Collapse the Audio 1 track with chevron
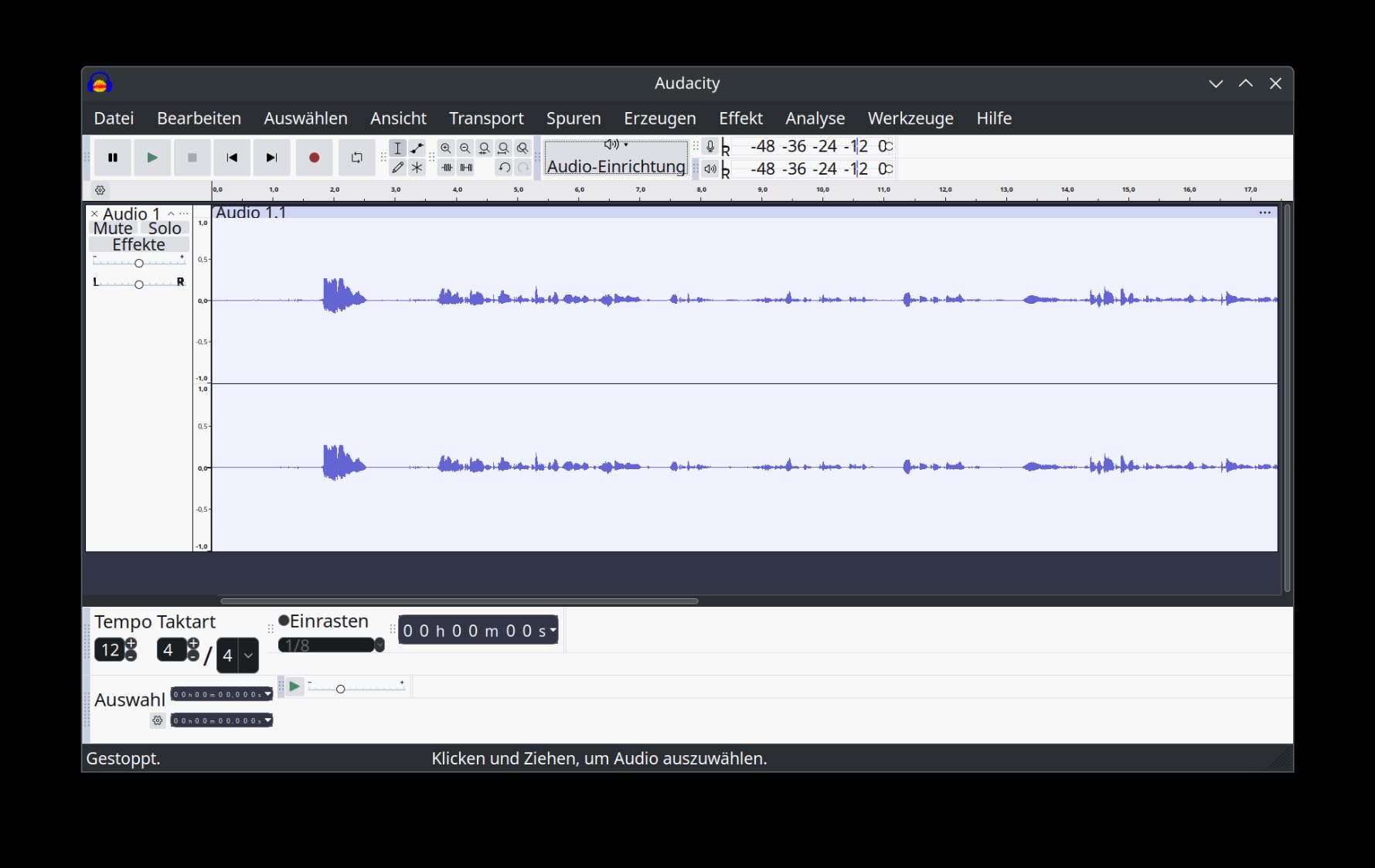 pos(171,214)
